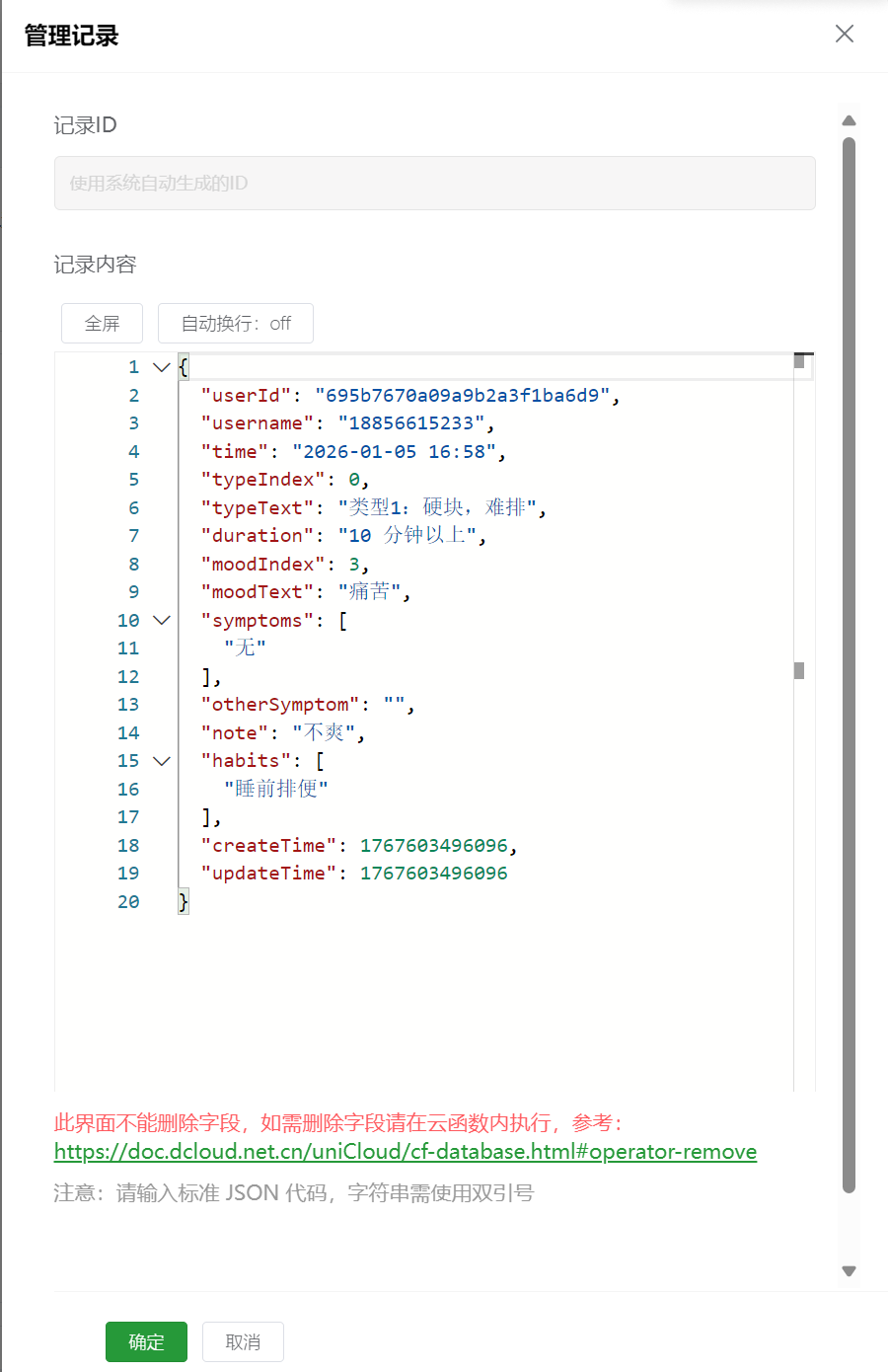Collapse the symptoms array fold arrow
Screen dimensions: 888x1372
pos(162,620)
